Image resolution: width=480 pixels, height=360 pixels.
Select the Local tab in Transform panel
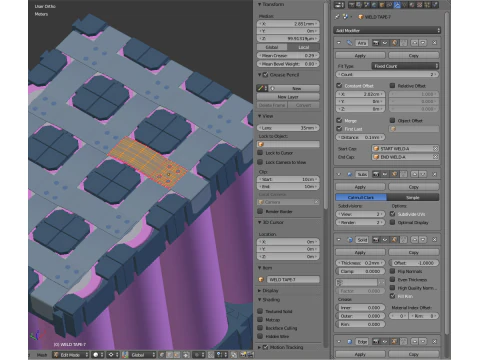click(x=304, y=47)
